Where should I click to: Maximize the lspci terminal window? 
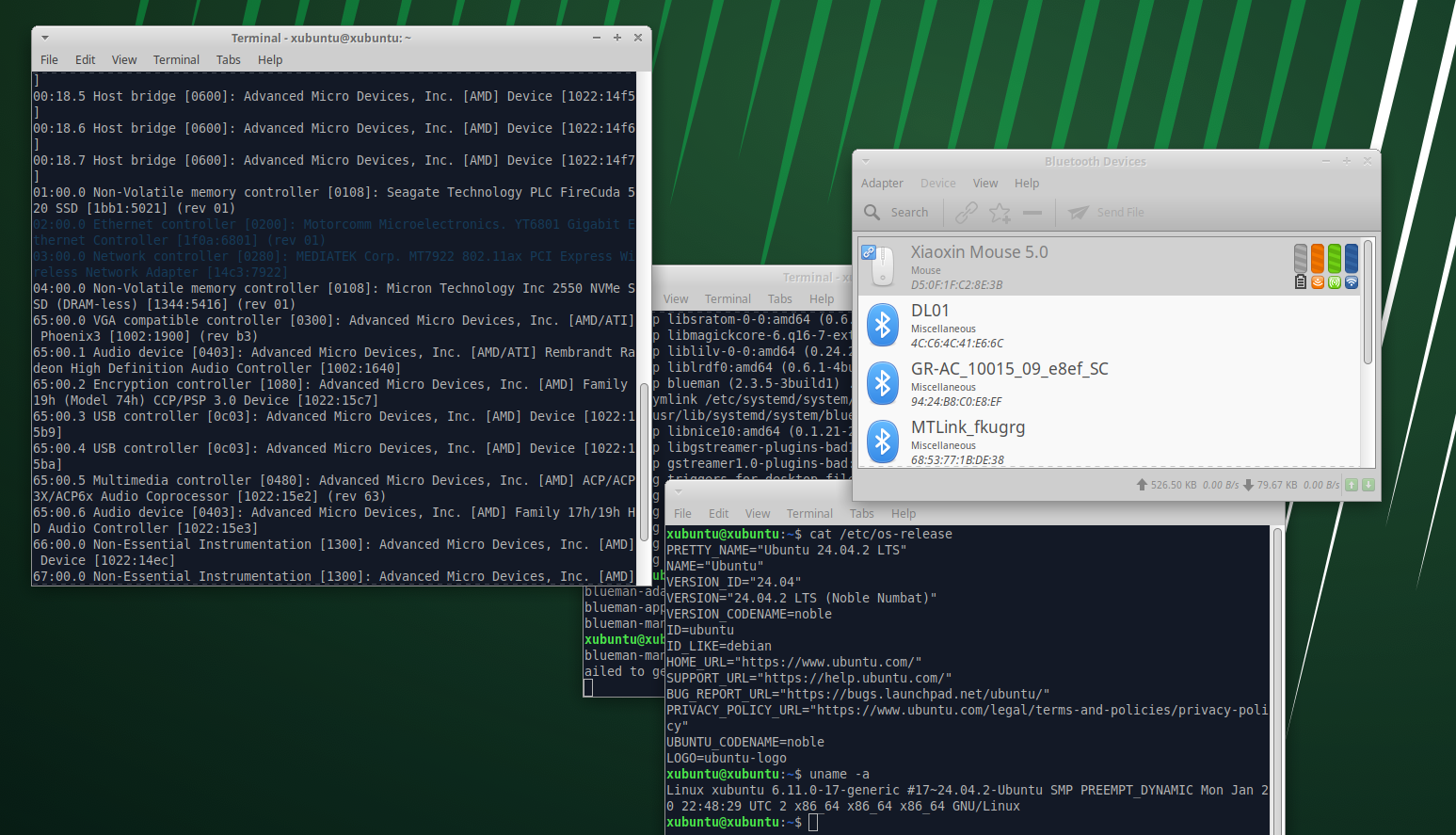pos(617,38)
